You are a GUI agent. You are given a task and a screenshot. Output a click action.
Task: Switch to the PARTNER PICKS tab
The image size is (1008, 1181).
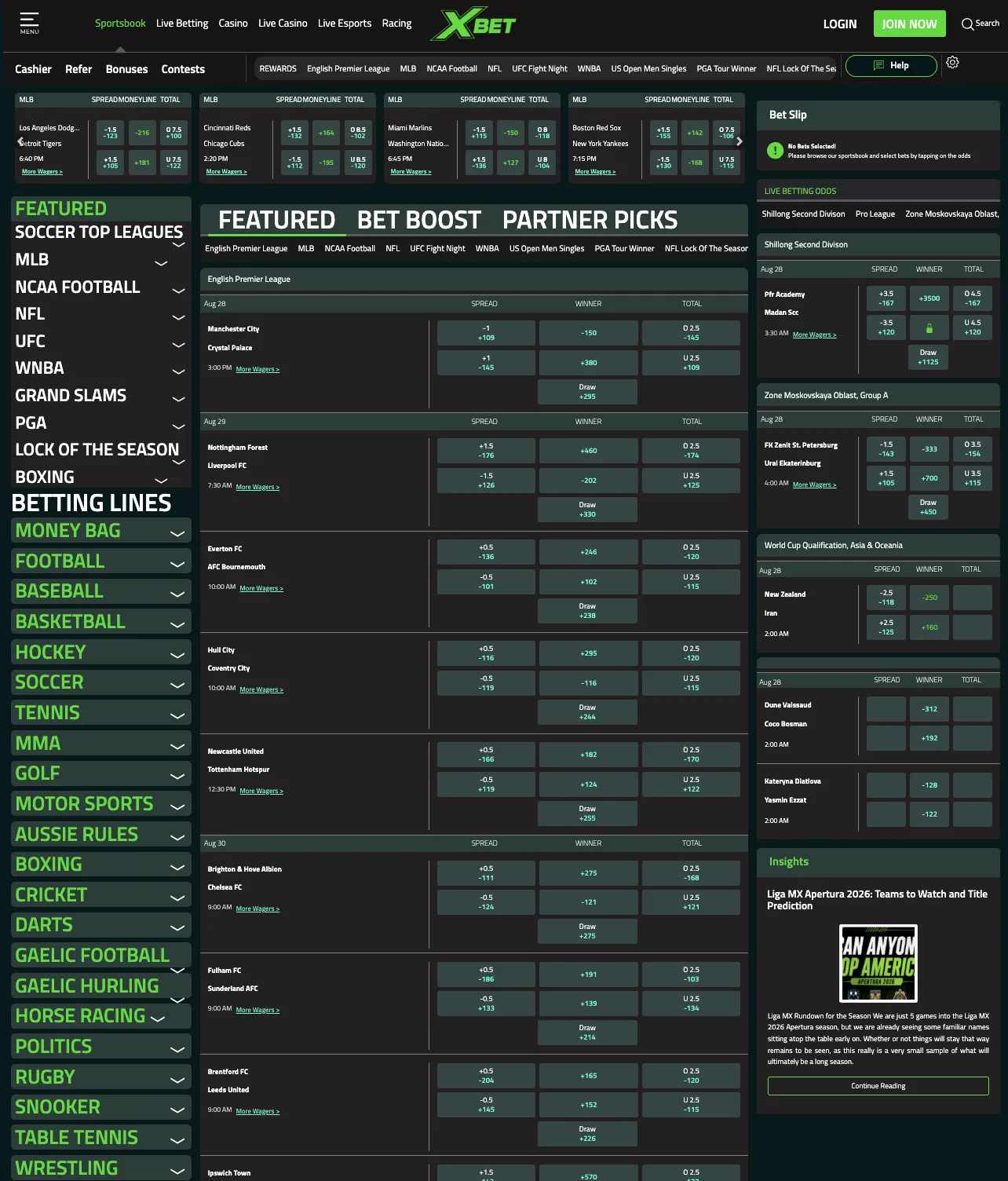(590, 220)
